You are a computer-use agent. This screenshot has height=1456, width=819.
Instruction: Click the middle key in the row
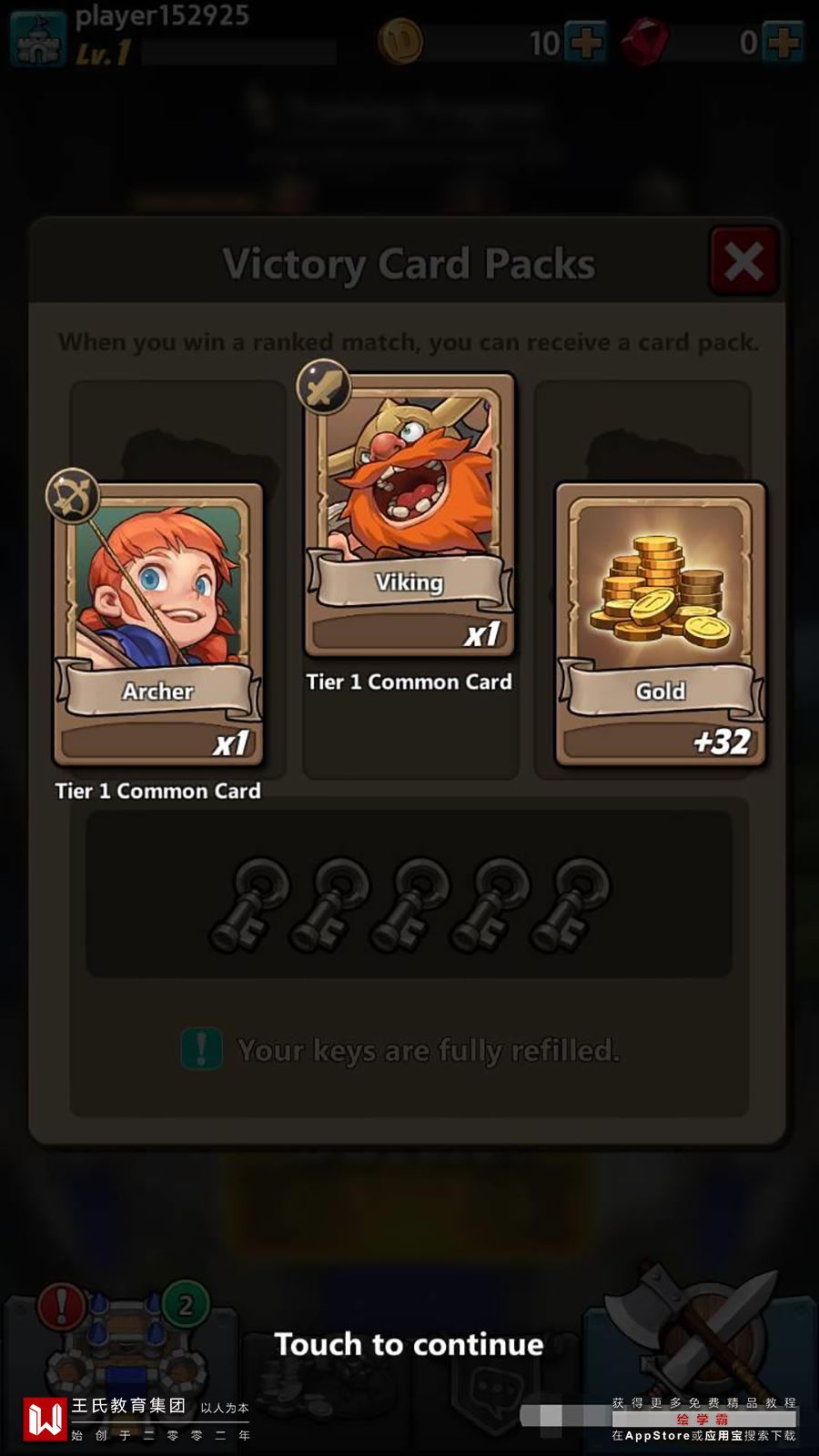pyautogui.click(x=409, y=904)
